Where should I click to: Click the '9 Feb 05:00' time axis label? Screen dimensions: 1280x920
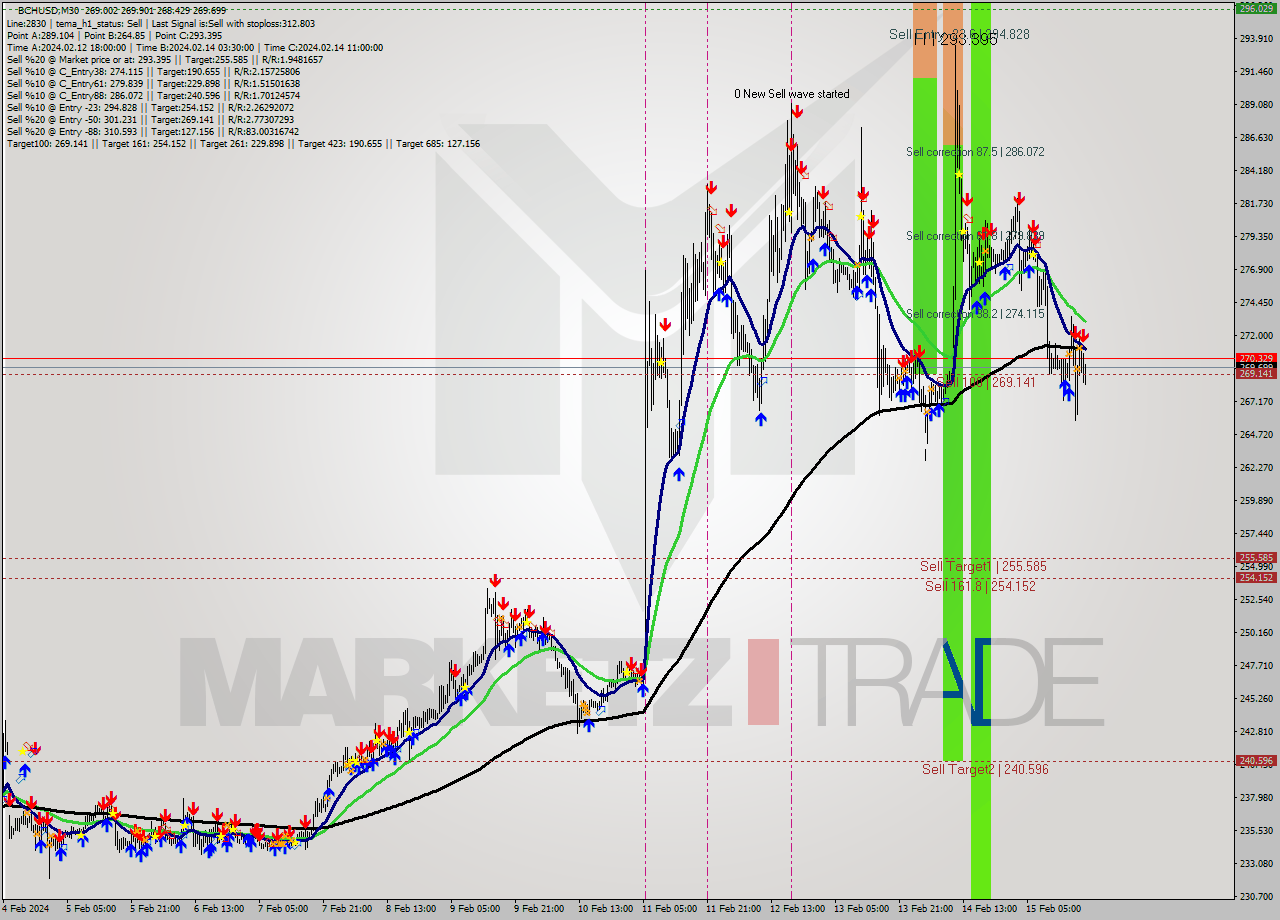click(475, 909)
